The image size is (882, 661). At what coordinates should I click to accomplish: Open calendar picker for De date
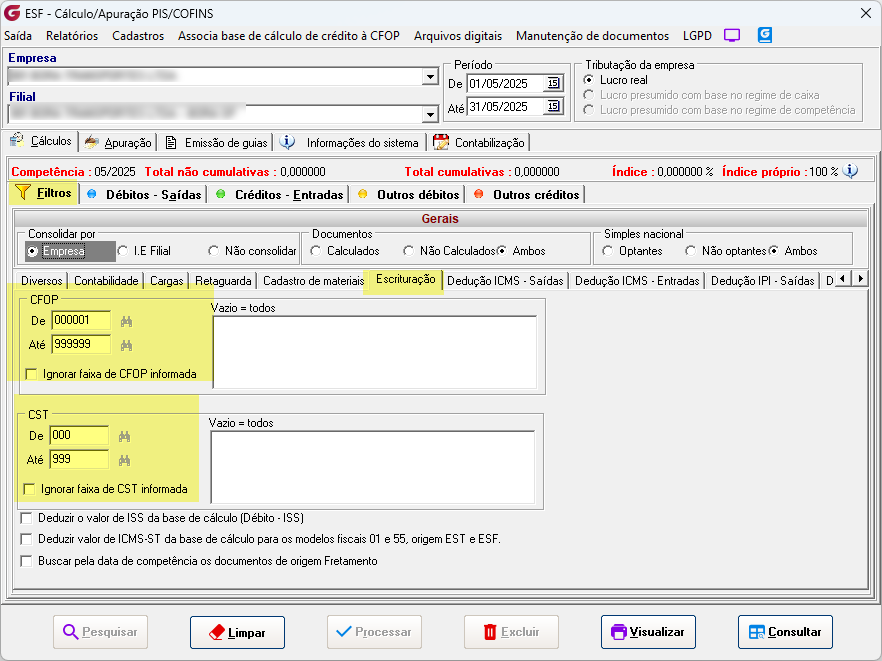pos(554,83)
